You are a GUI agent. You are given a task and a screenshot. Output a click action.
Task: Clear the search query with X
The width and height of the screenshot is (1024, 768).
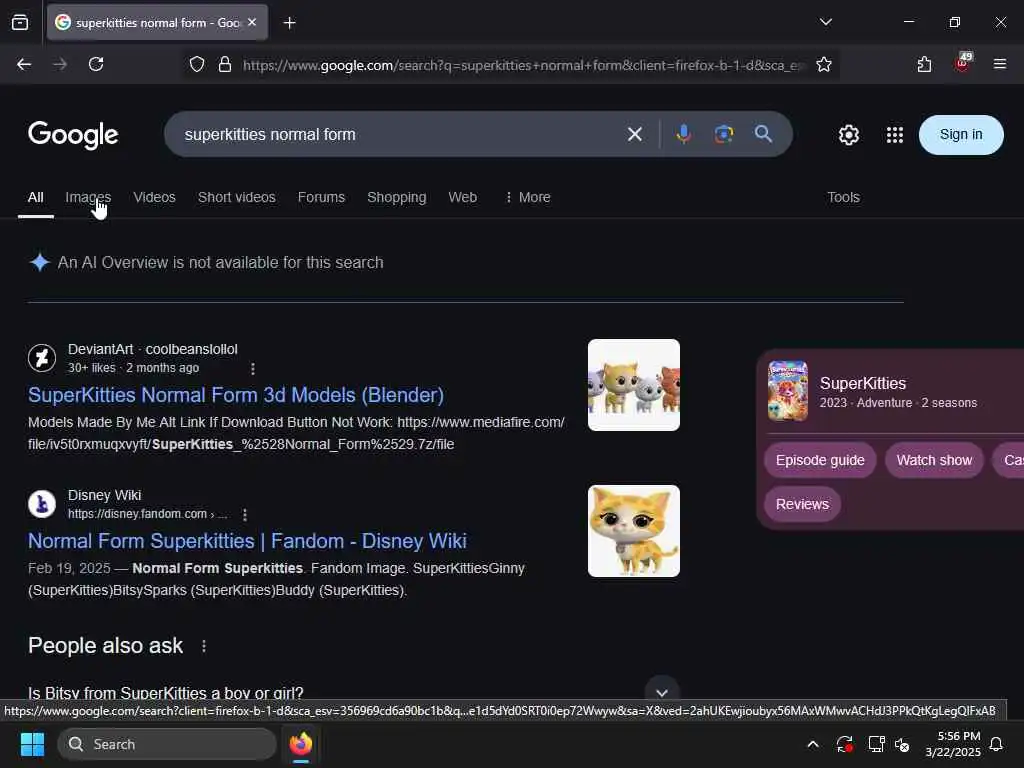click(635, 135)
